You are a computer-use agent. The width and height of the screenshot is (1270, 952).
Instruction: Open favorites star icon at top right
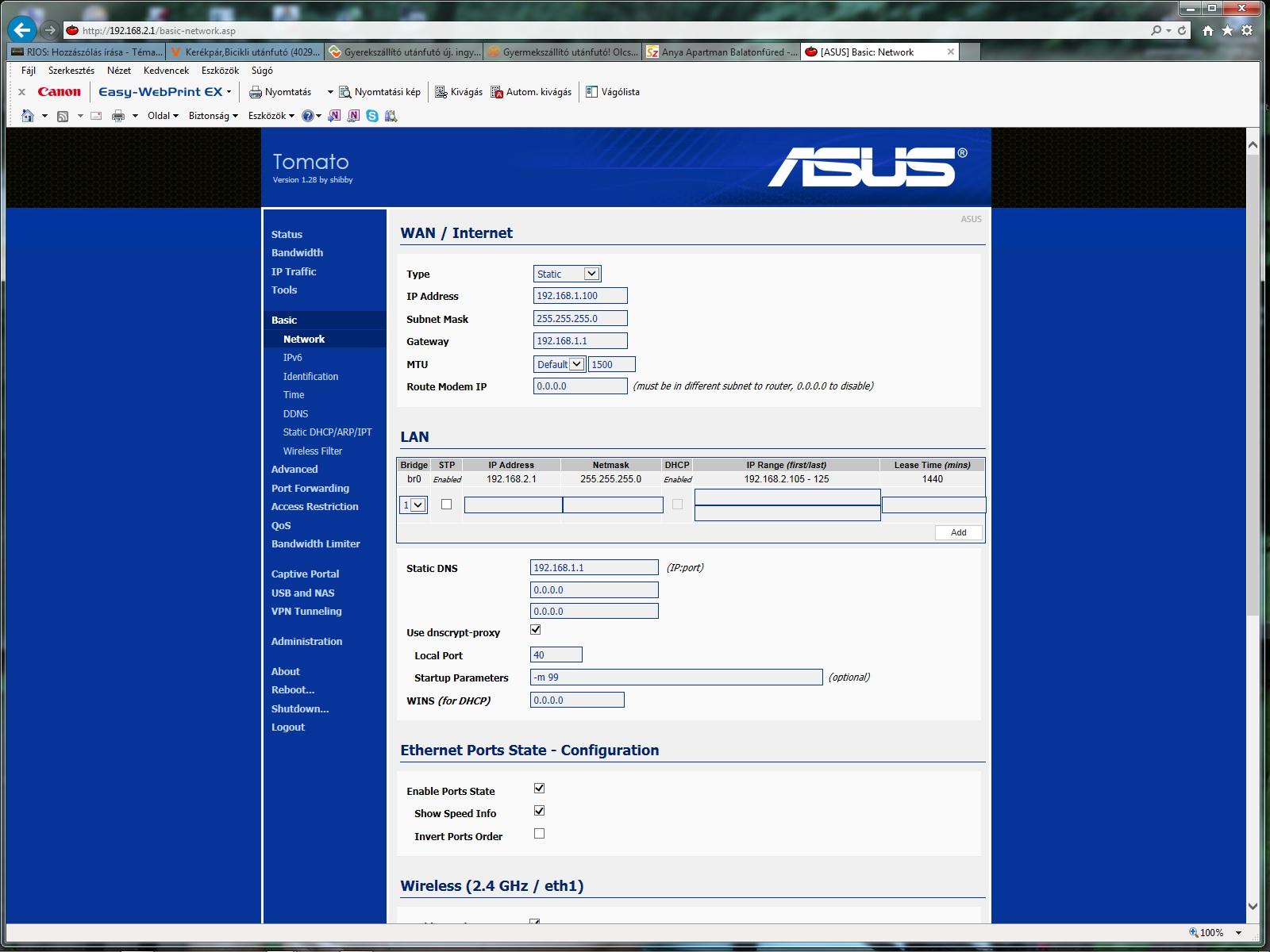pos(1228,30)
